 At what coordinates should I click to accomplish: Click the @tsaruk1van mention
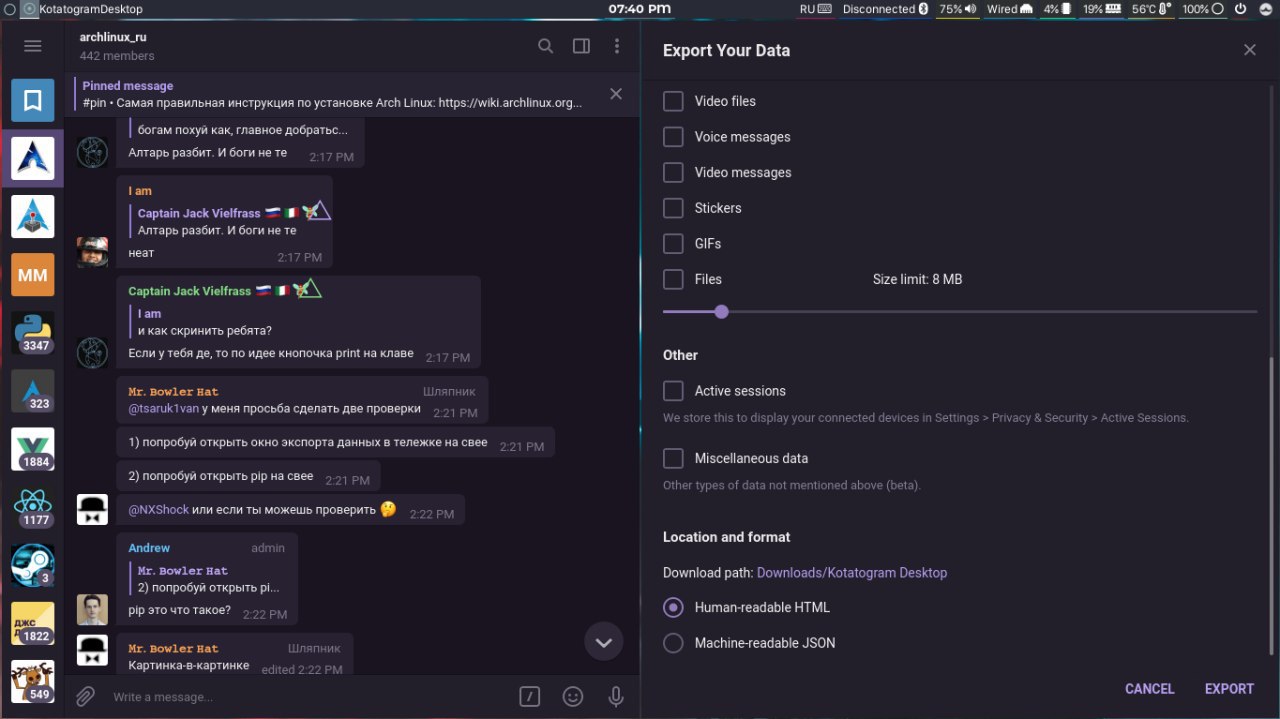[164, 408]
